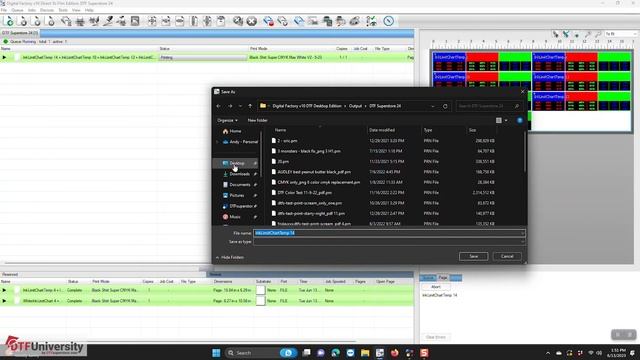This screenshot has width=640, height=360.
Task: Click the Clear Errors button
Action: click(x=436, y=337)
